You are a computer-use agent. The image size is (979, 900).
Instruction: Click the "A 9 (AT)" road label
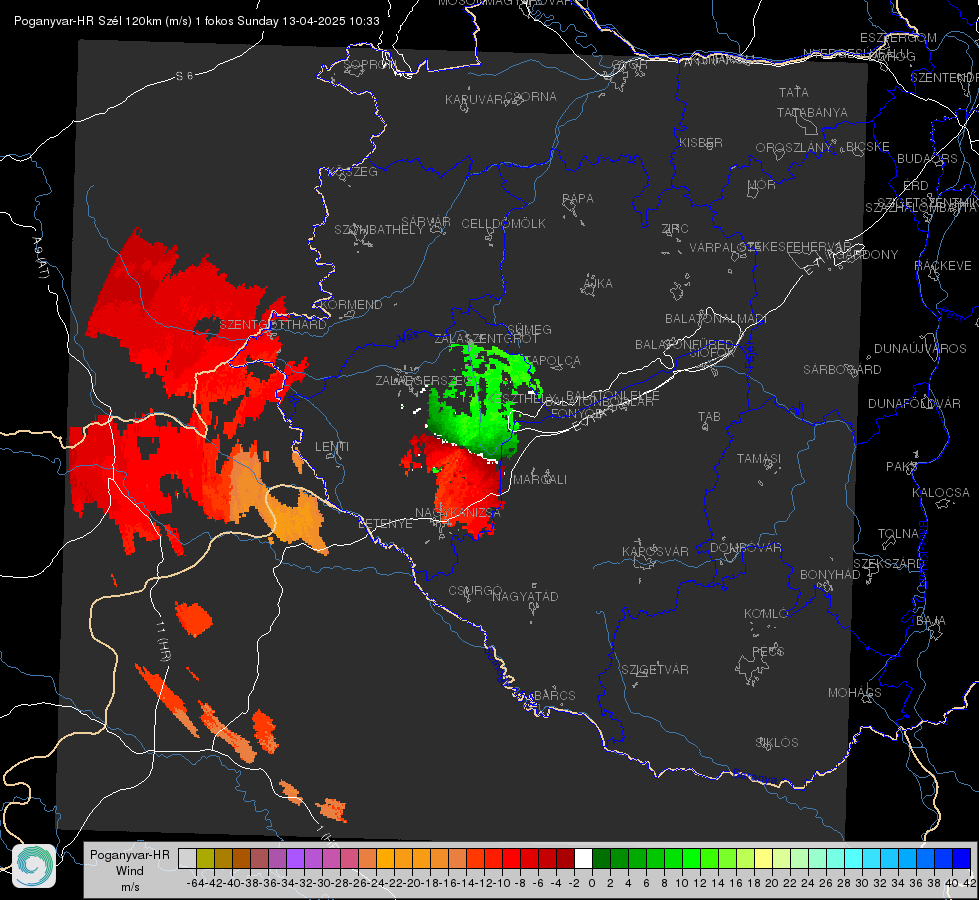(x=40, y=257)
